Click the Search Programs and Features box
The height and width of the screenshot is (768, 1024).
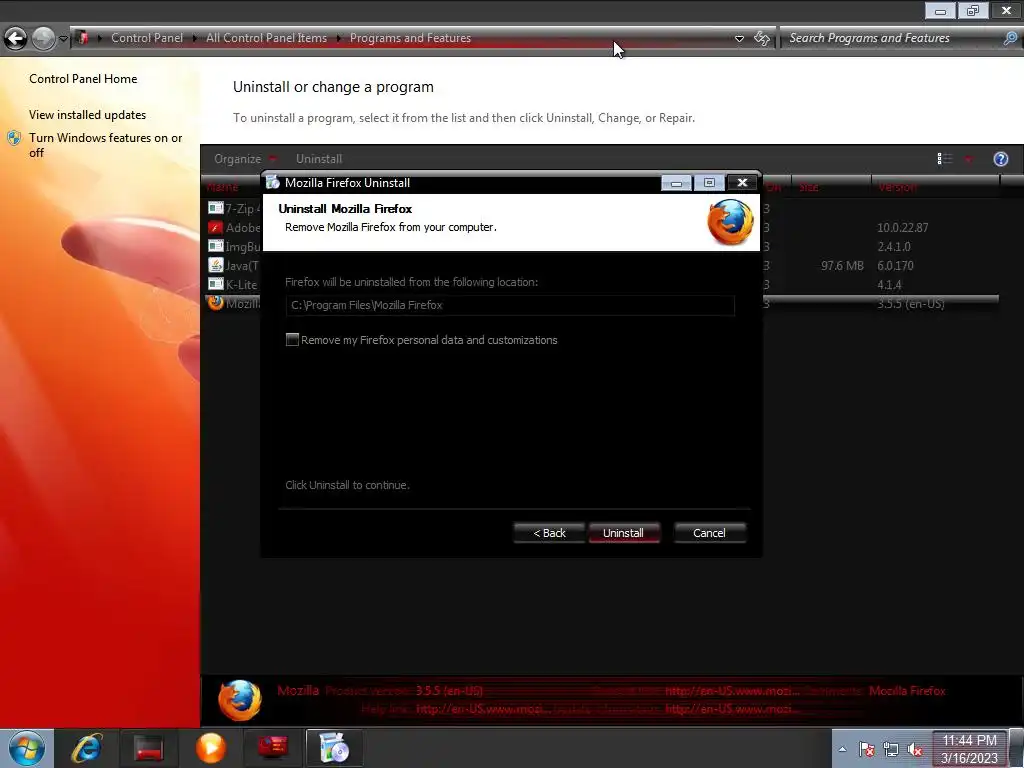[891, 38]
